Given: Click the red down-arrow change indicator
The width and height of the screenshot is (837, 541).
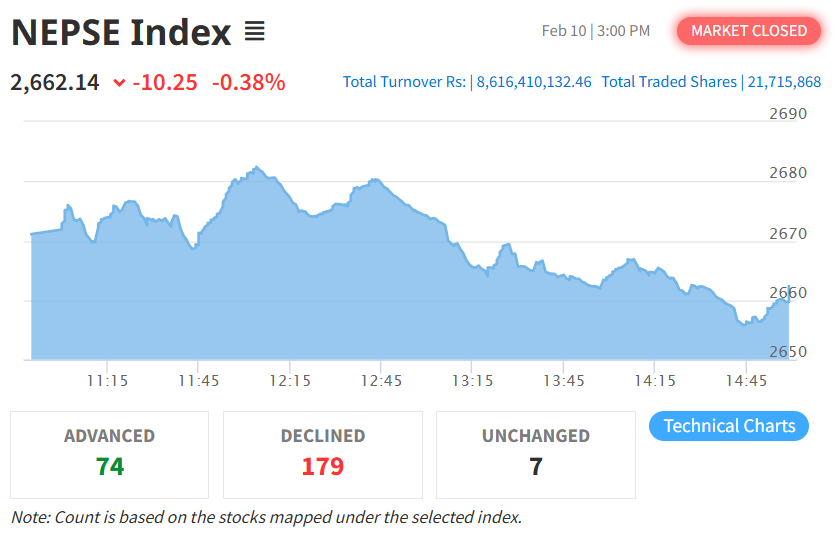Looking at the screenshot, I should pos(120,83).
